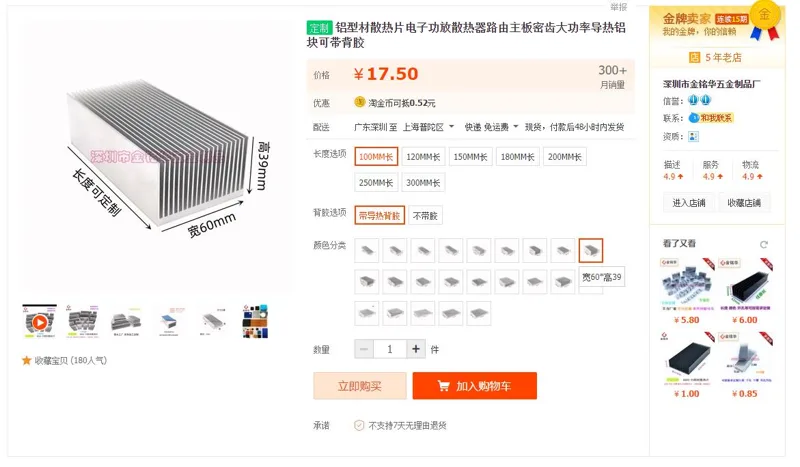Image resolution: width=800 pixels, height=467 pixels.
Task: Open recommended item priced ¥1.00
Action: [x=687, y=365]
